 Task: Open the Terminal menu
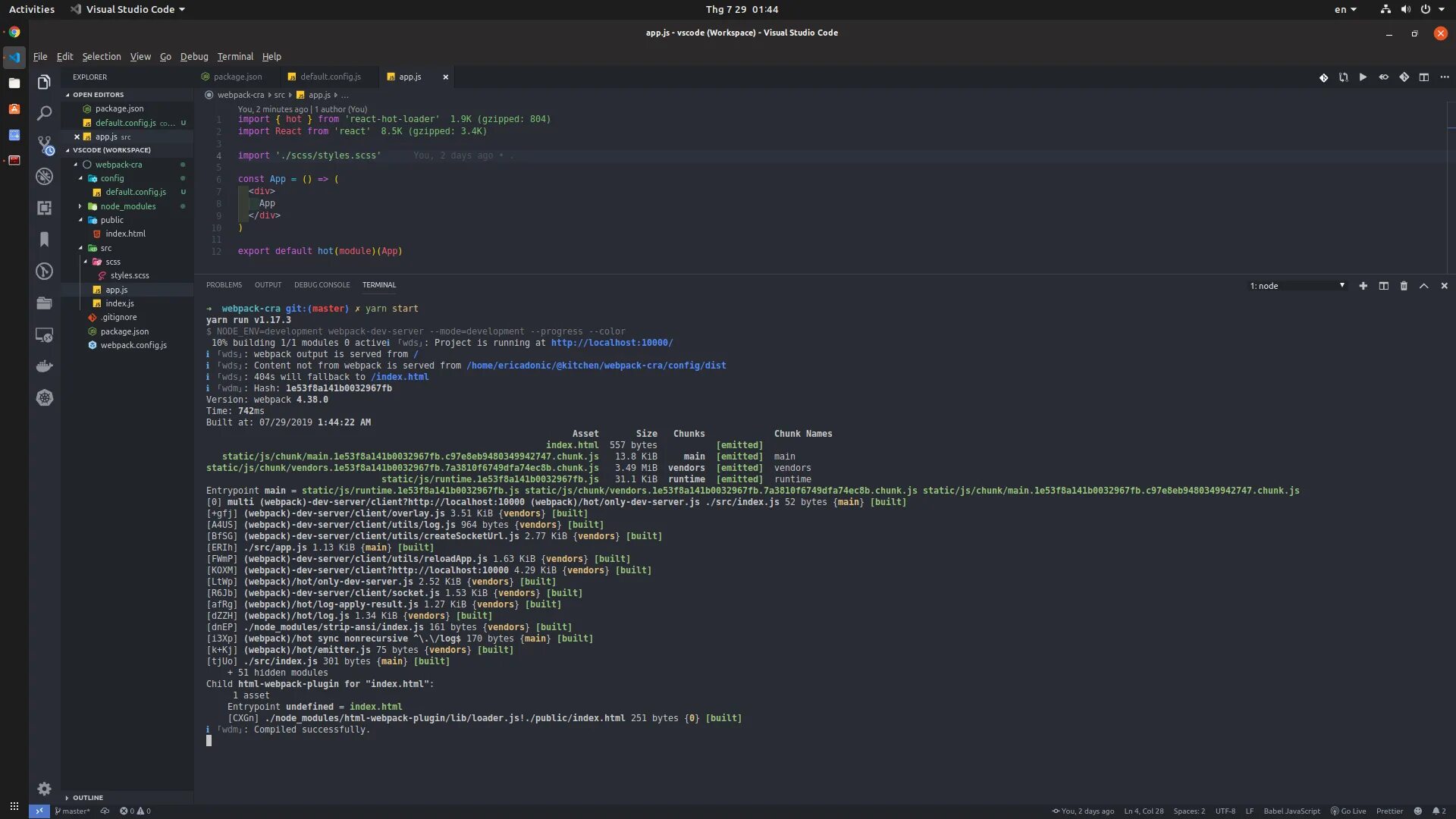point(235,57)
